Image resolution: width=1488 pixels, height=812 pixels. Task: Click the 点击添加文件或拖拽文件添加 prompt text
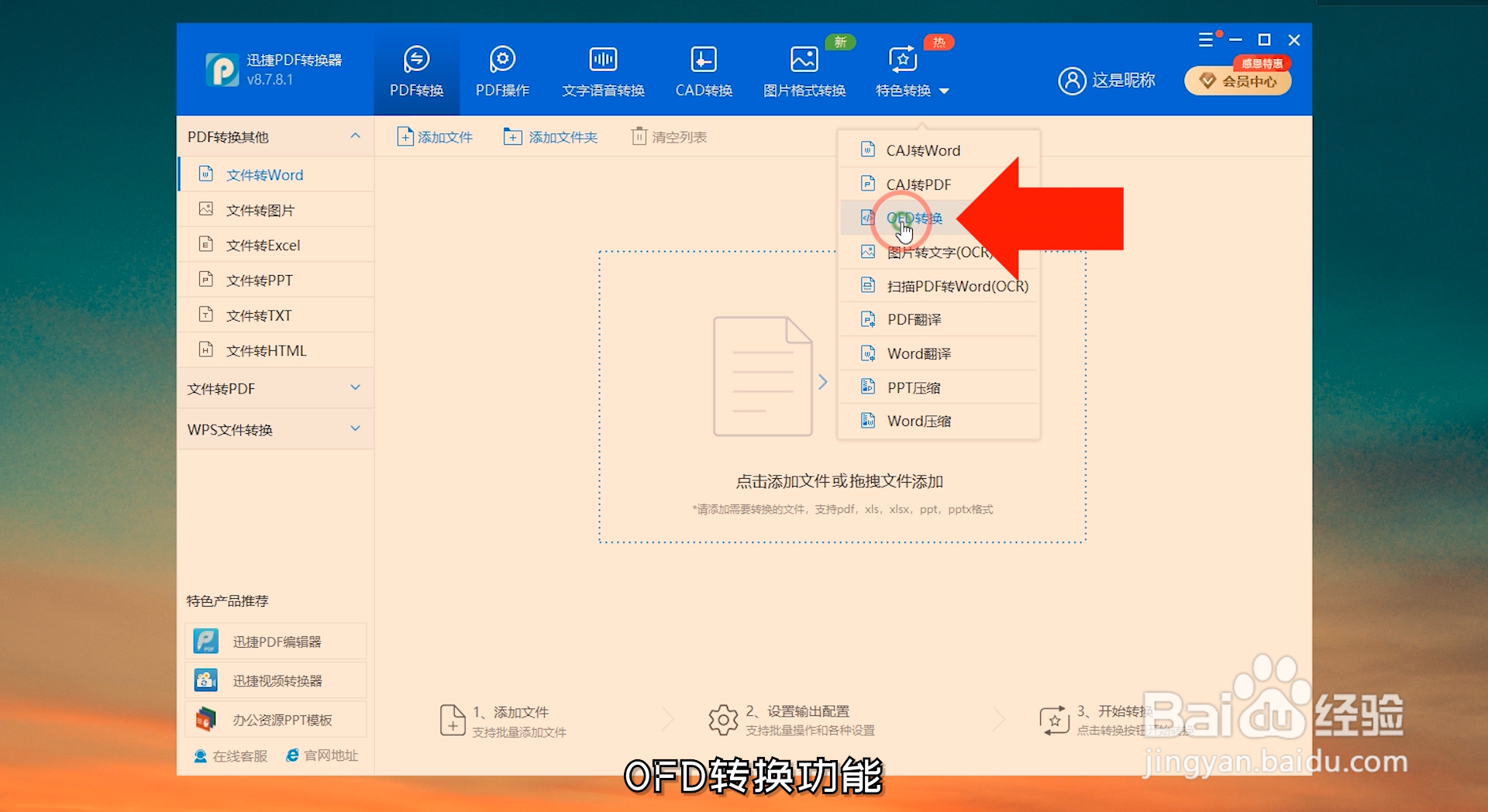[839, 481]
